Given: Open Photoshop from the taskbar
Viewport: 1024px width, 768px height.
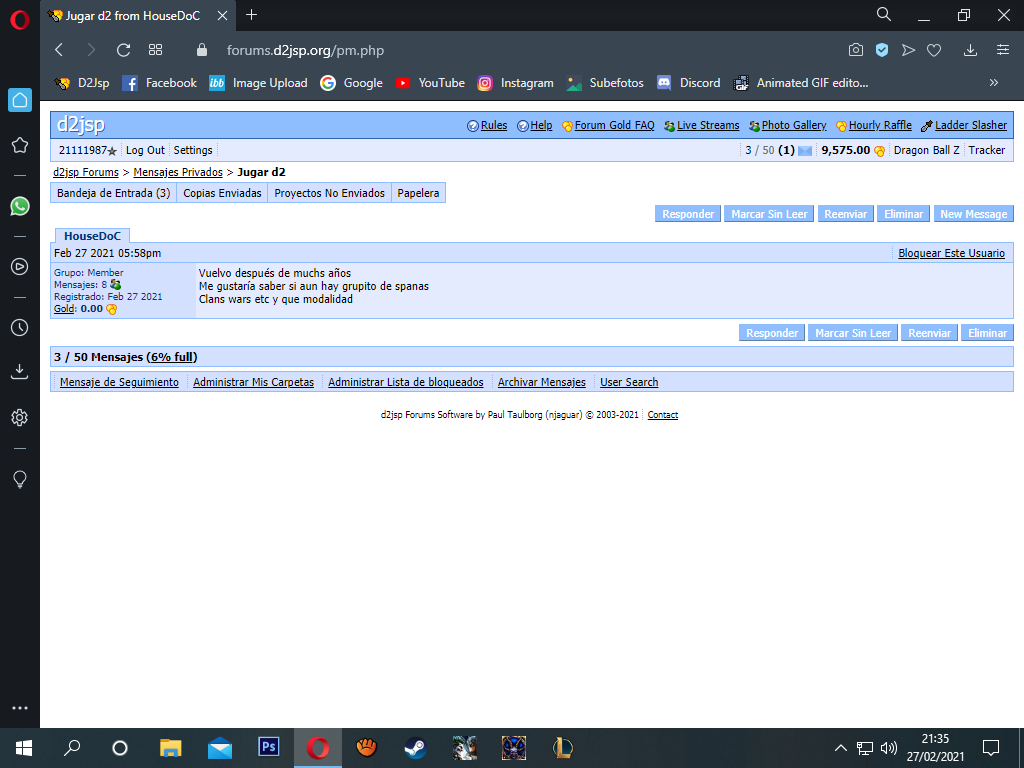Looking at the screenshot, I should (x=268, y=748).
